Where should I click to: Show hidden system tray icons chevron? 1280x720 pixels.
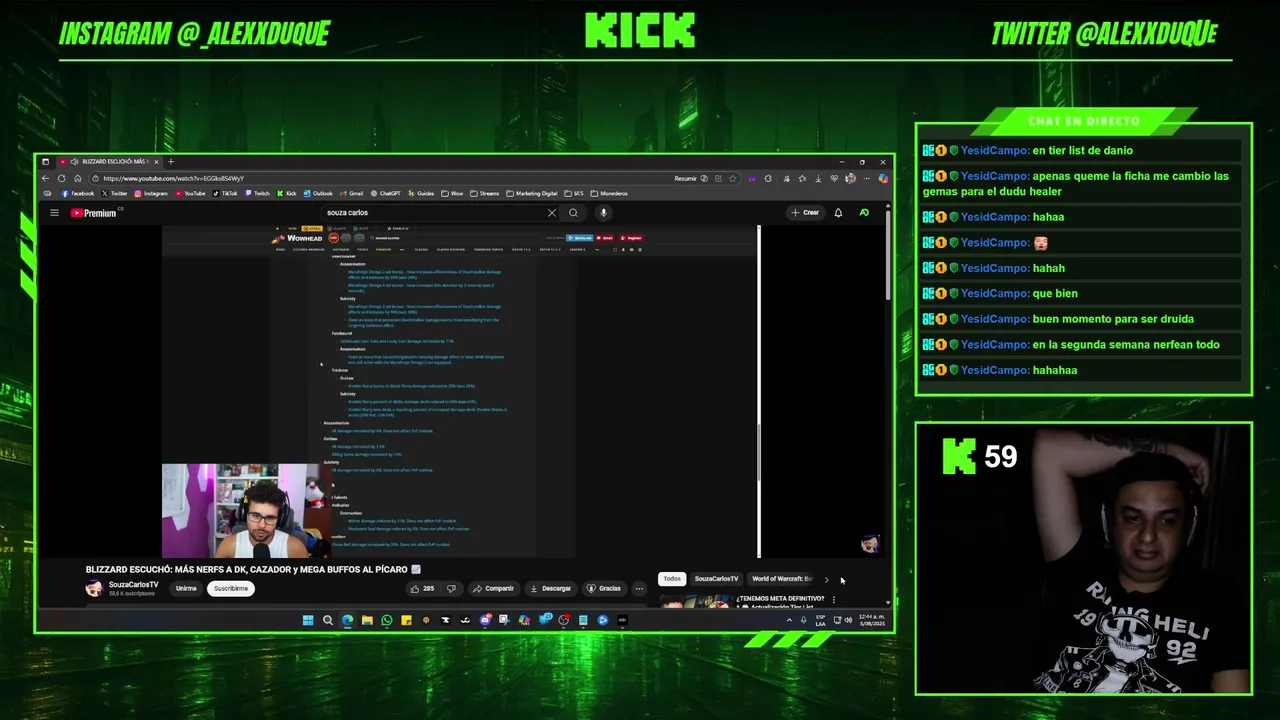(789, 620)
